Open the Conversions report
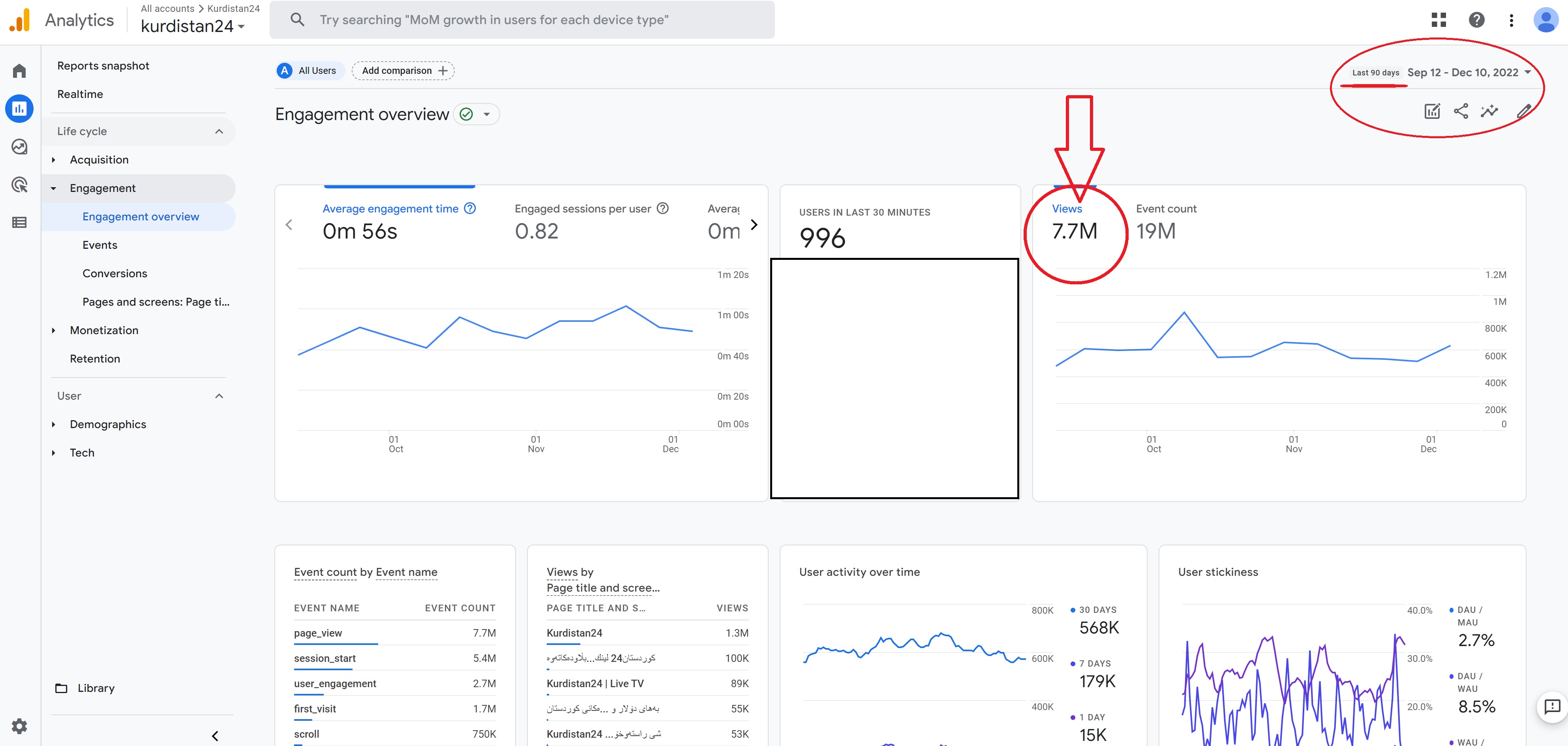1568x746 pixels. click(x=114, y=273)
